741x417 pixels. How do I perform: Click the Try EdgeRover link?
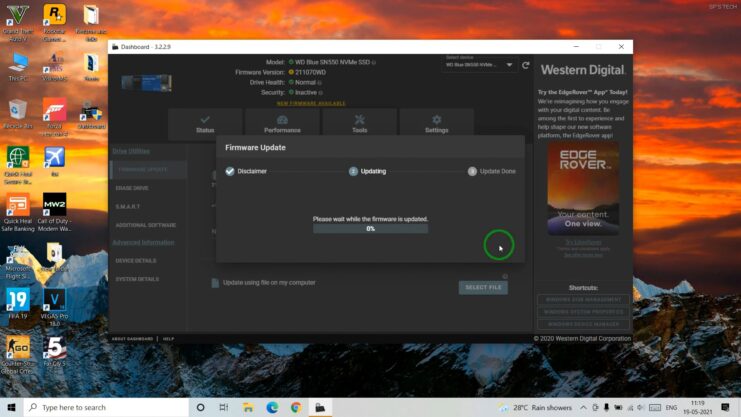(583, 242)
